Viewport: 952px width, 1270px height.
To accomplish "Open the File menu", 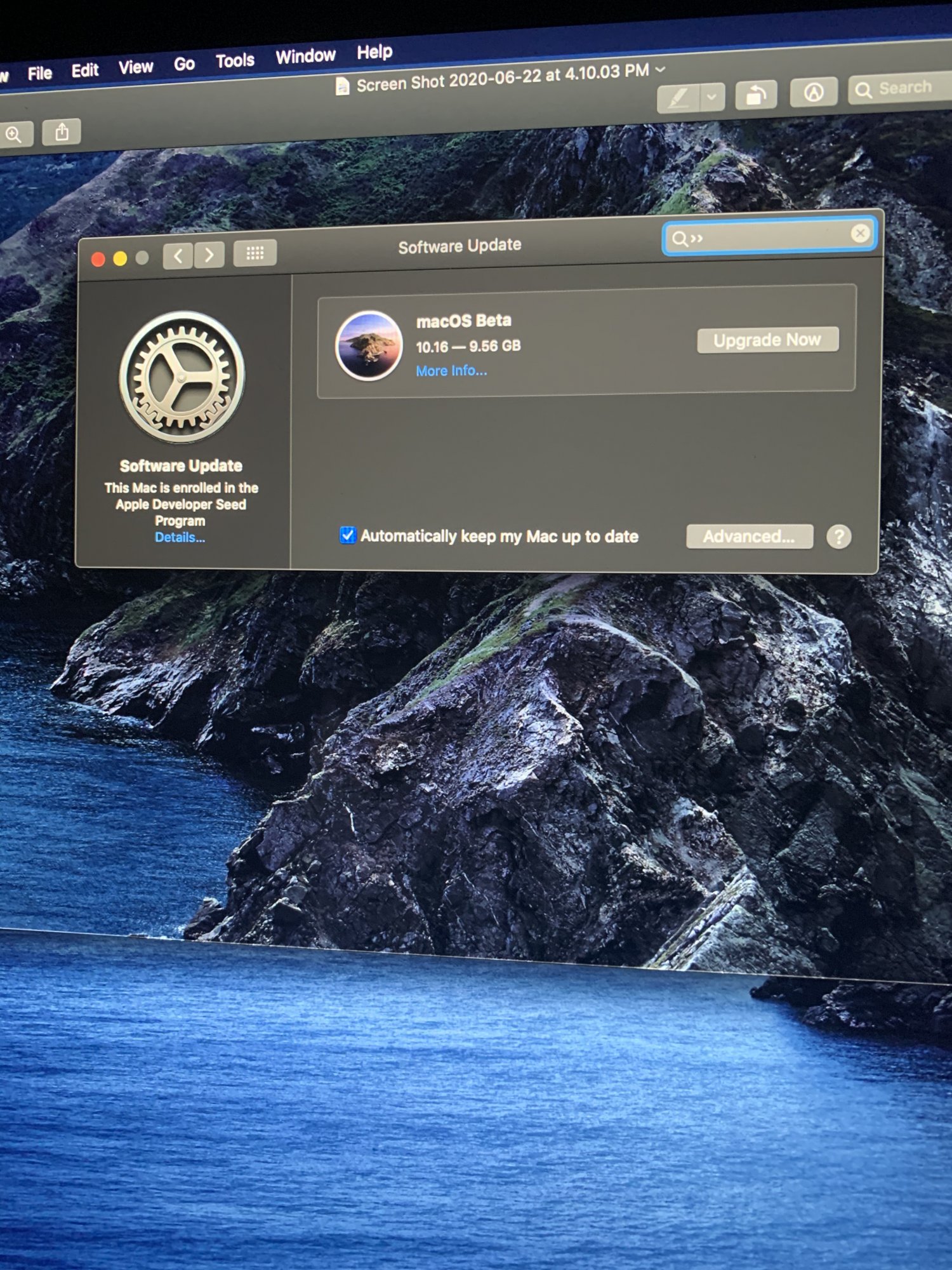I will [x=39, y=74].
